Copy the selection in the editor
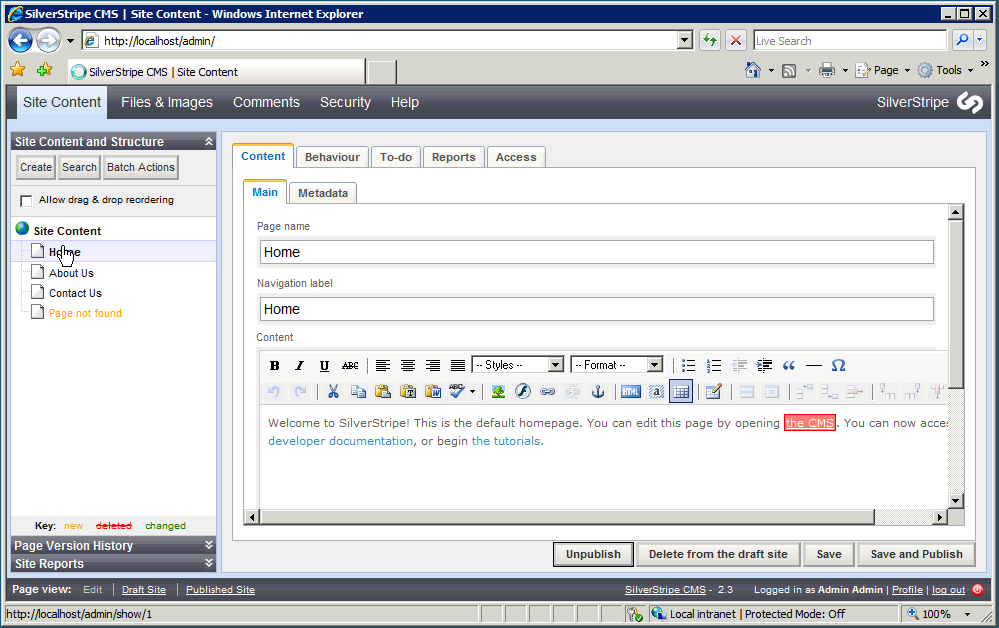The width and height of the screenshot is (999, 628). (358, 392)
